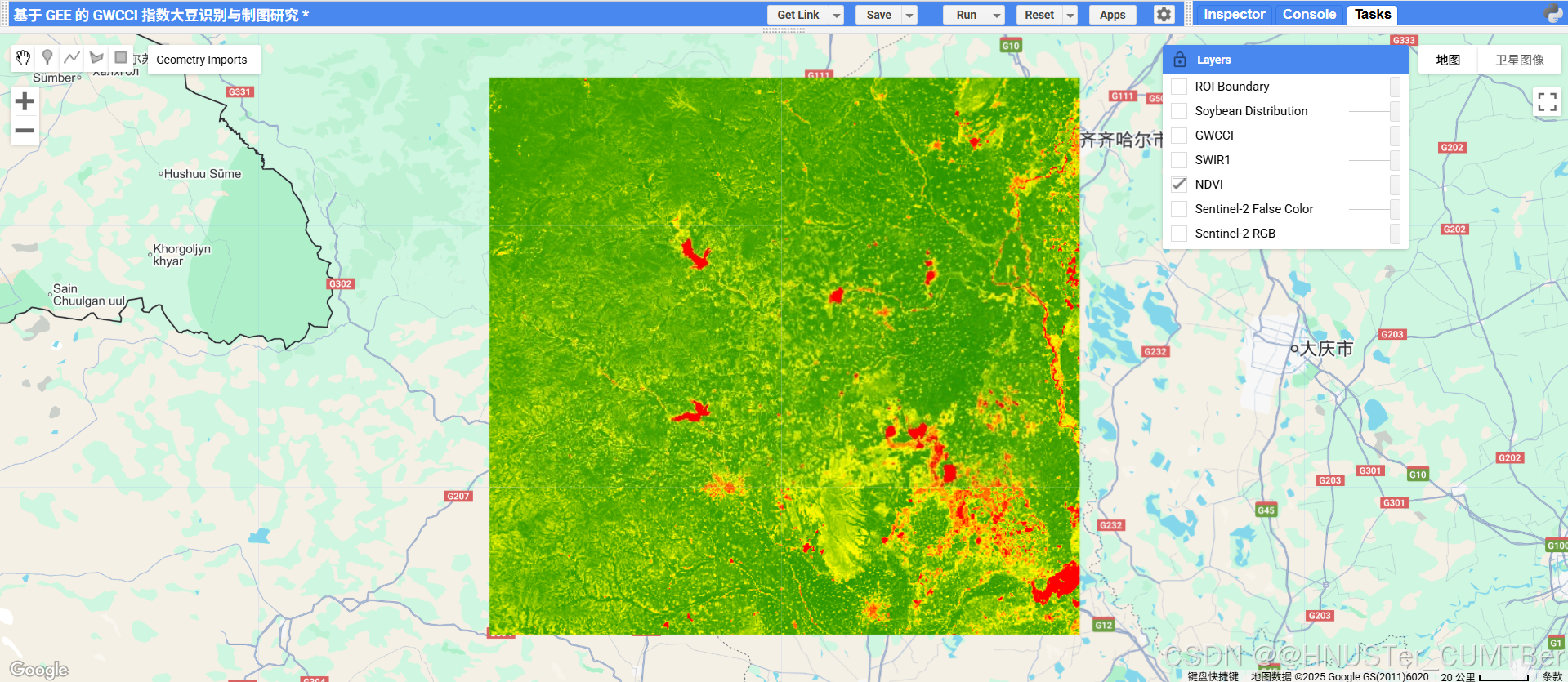
Task: Click the Hushuu Süme place label
Action: [x=202, y=174]
